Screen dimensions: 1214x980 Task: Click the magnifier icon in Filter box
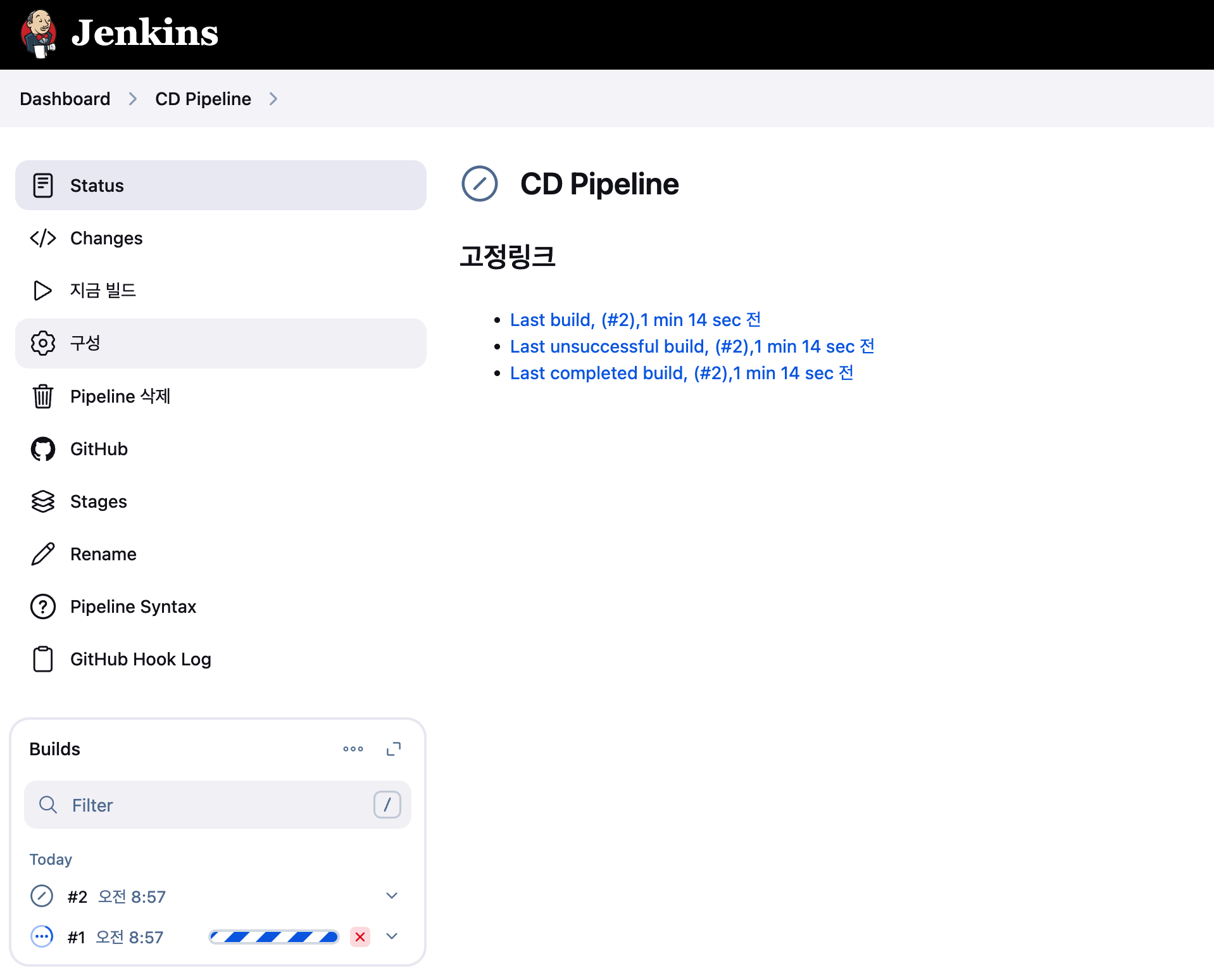pyautogui.click(x=48, y=805)
